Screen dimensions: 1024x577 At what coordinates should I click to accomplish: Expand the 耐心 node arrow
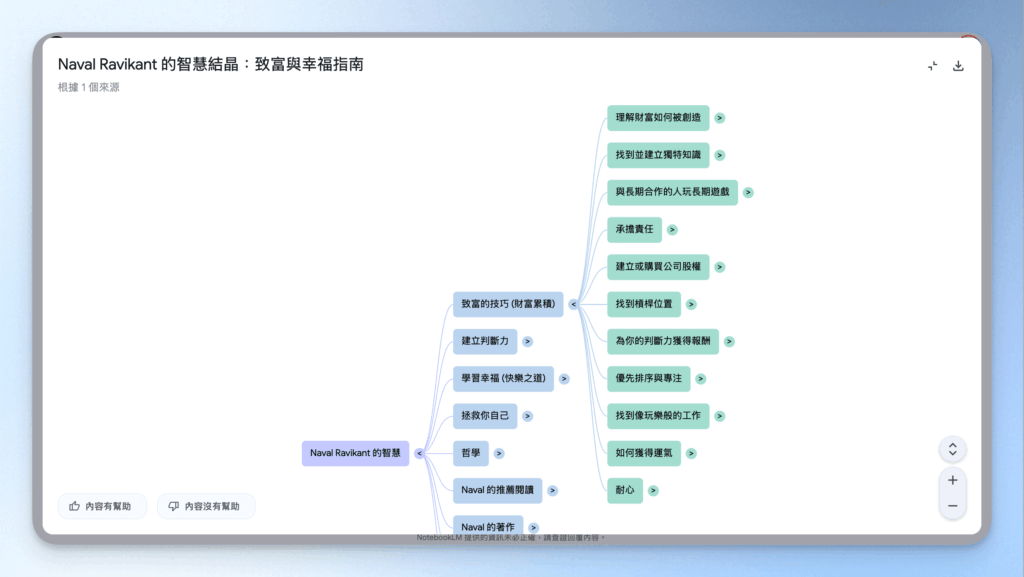653,490
